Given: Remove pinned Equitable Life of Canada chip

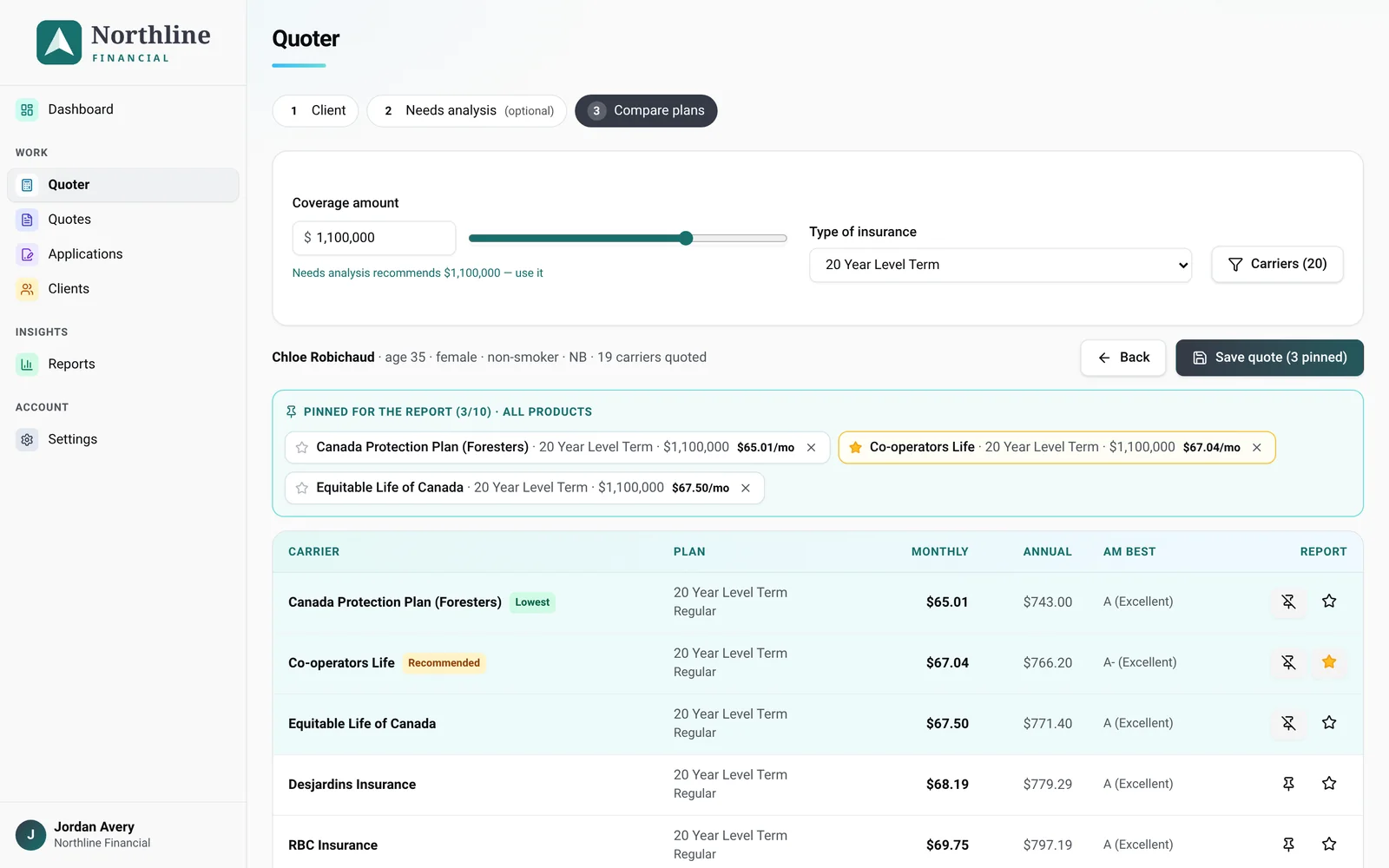Looking at the screenshot, I should pos(745,489).
